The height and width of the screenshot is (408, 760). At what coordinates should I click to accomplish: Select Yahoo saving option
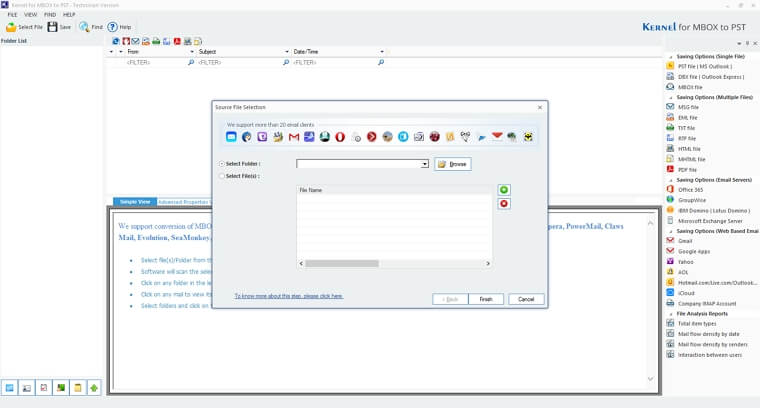[x=680, y=262]
